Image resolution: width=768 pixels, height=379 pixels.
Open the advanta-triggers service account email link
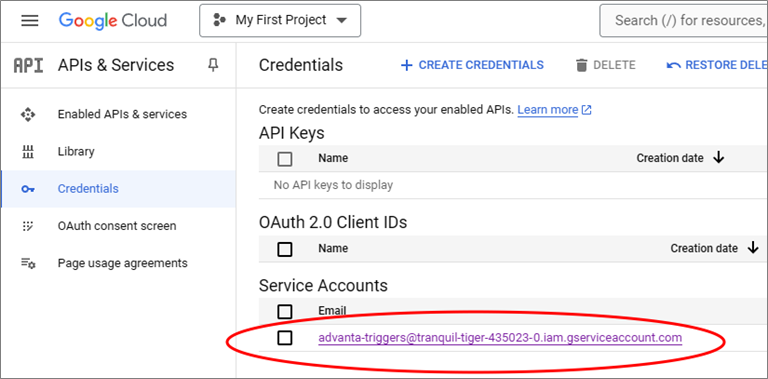pyautogui.click(x=500, y=338)
